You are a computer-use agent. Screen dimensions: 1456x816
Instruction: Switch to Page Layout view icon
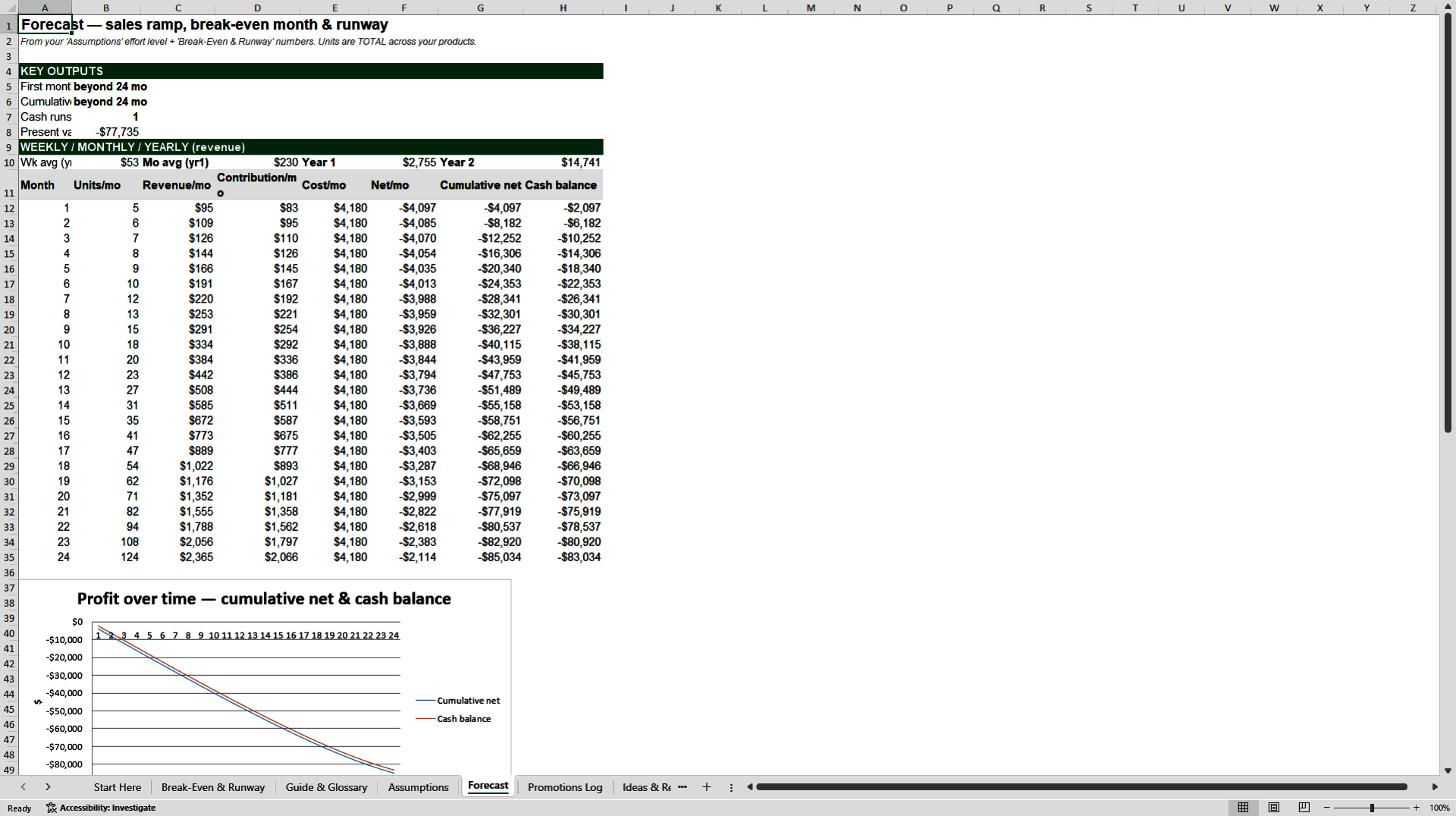(x=1274, y=808)
